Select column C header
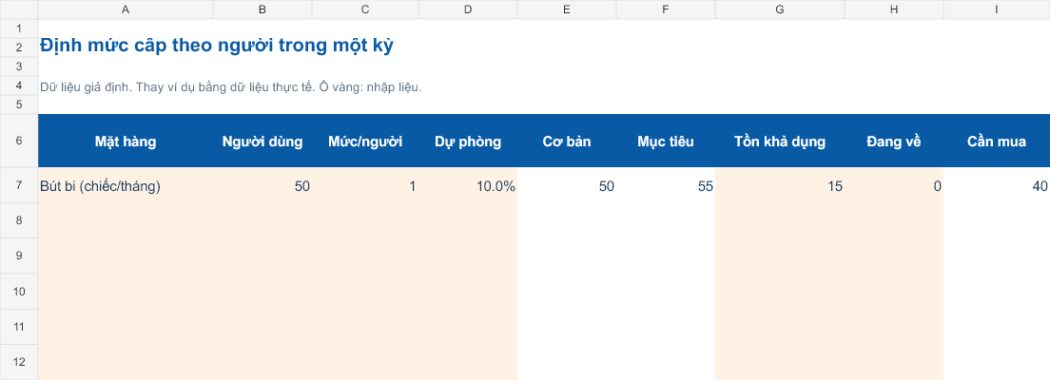This screenshot has height=380, width=1050. pyautogui.click(x=365, y=9)
